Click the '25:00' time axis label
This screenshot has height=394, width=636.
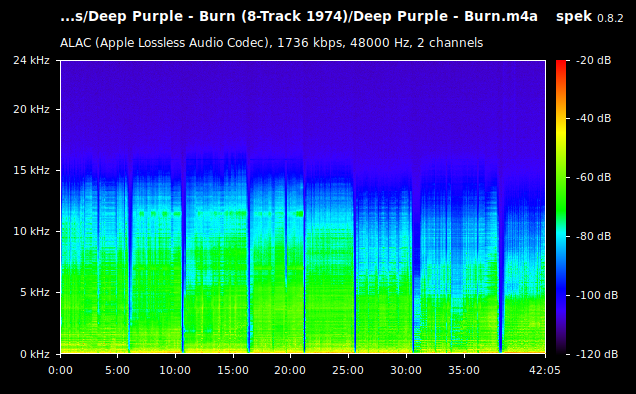pyautogui.click(x=348, y=370)
